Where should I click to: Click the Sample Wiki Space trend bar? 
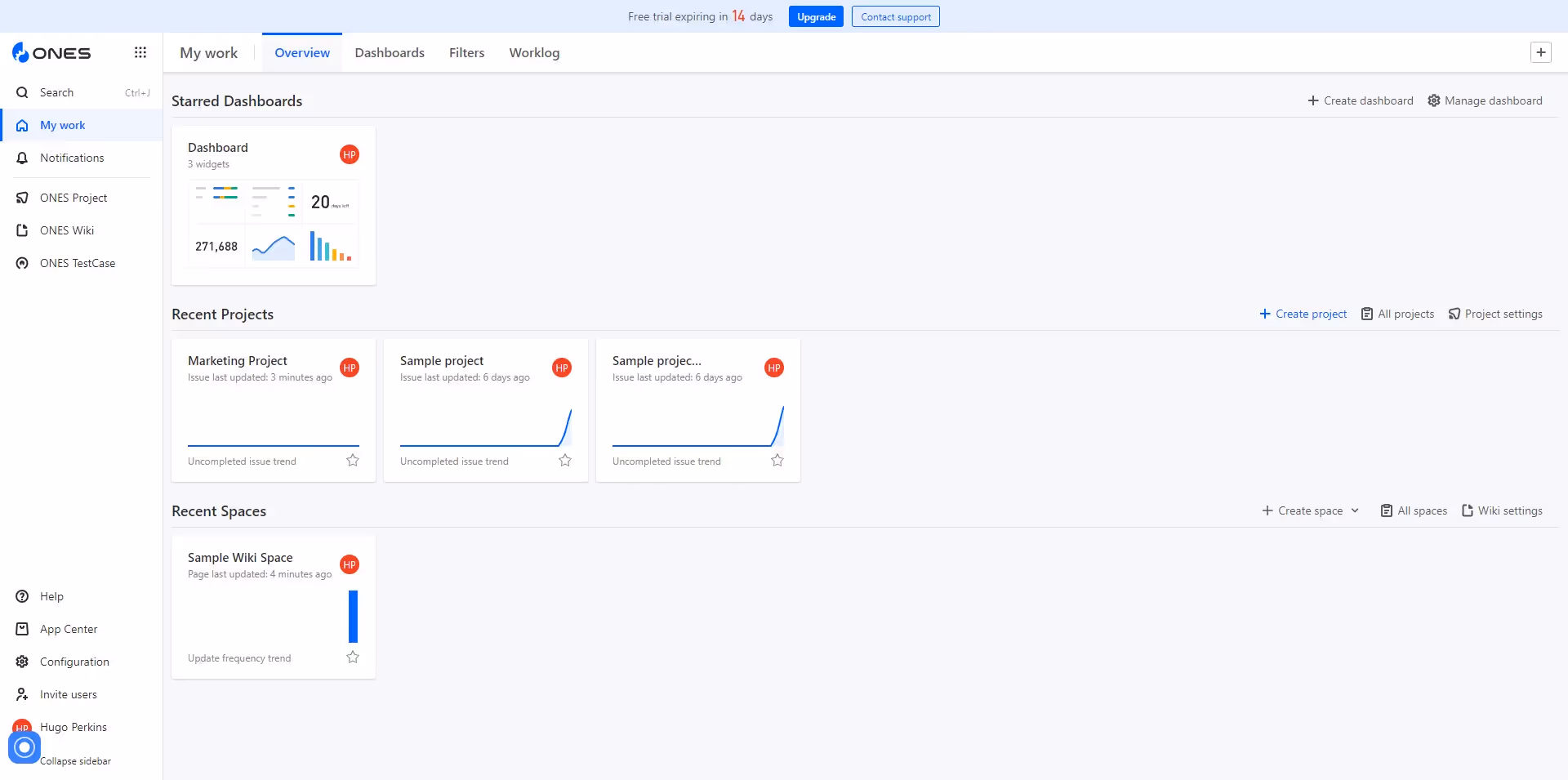pos(354,617)
